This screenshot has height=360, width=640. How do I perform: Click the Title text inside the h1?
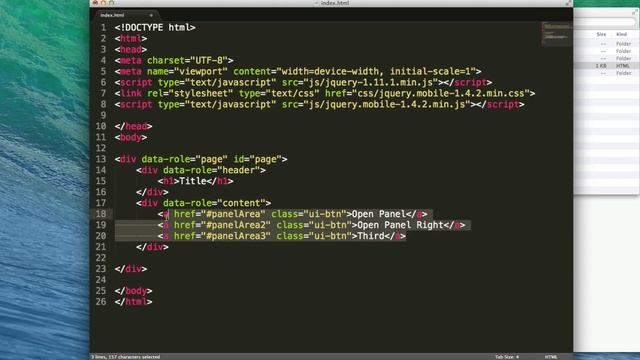point(193,181)
